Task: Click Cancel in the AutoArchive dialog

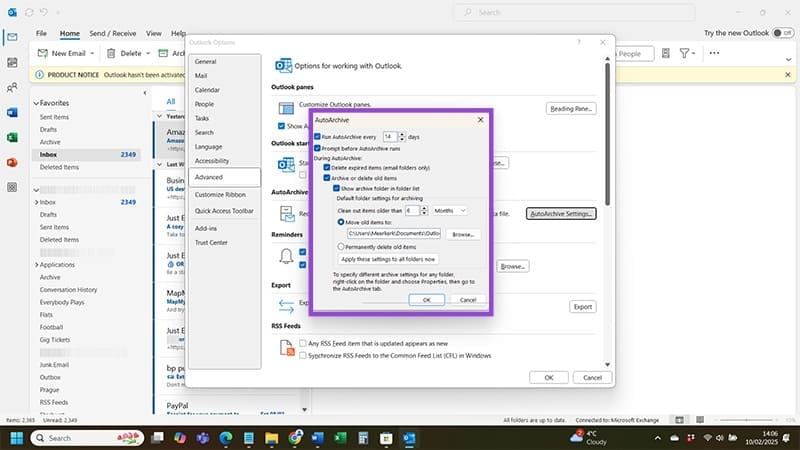Action: click(468, 300)
